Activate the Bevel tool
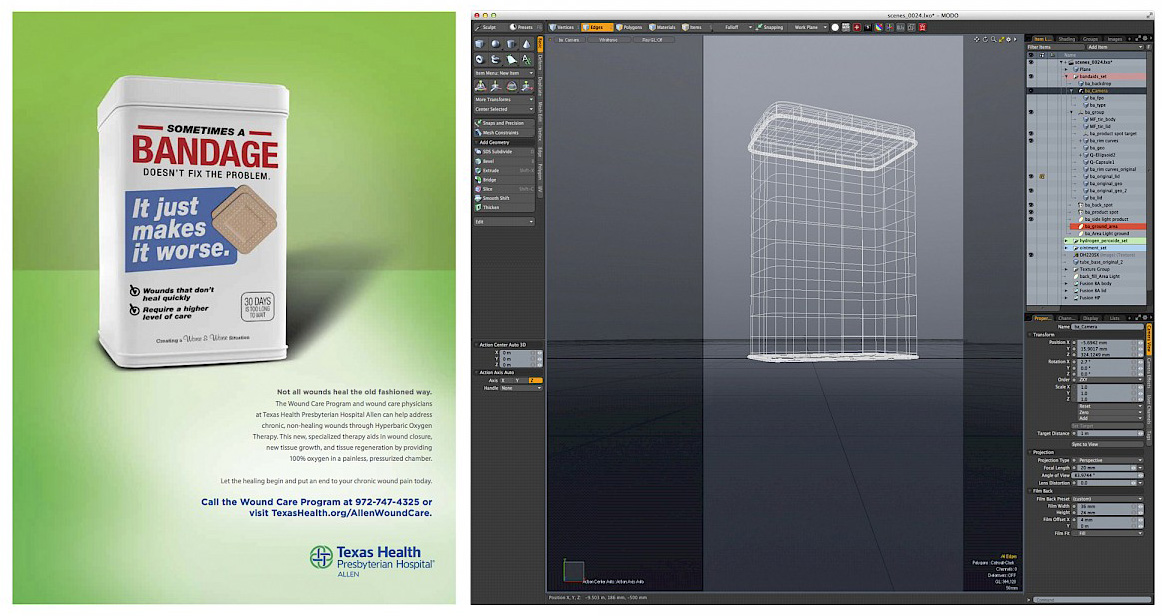 click(504, 161)
